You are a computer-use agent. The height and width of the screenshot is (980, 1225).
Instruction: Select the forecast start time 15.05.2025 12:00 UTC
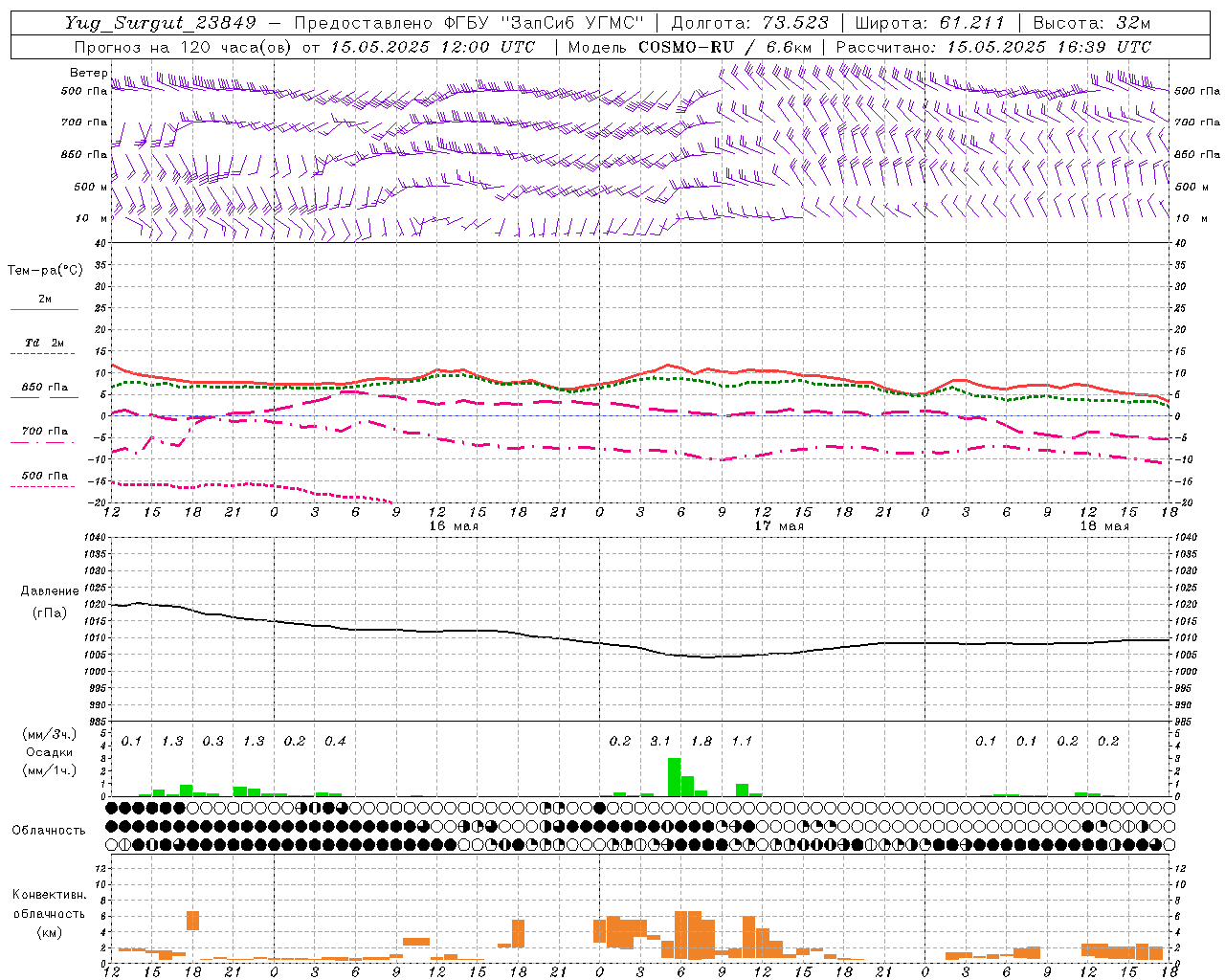(433, 47)
